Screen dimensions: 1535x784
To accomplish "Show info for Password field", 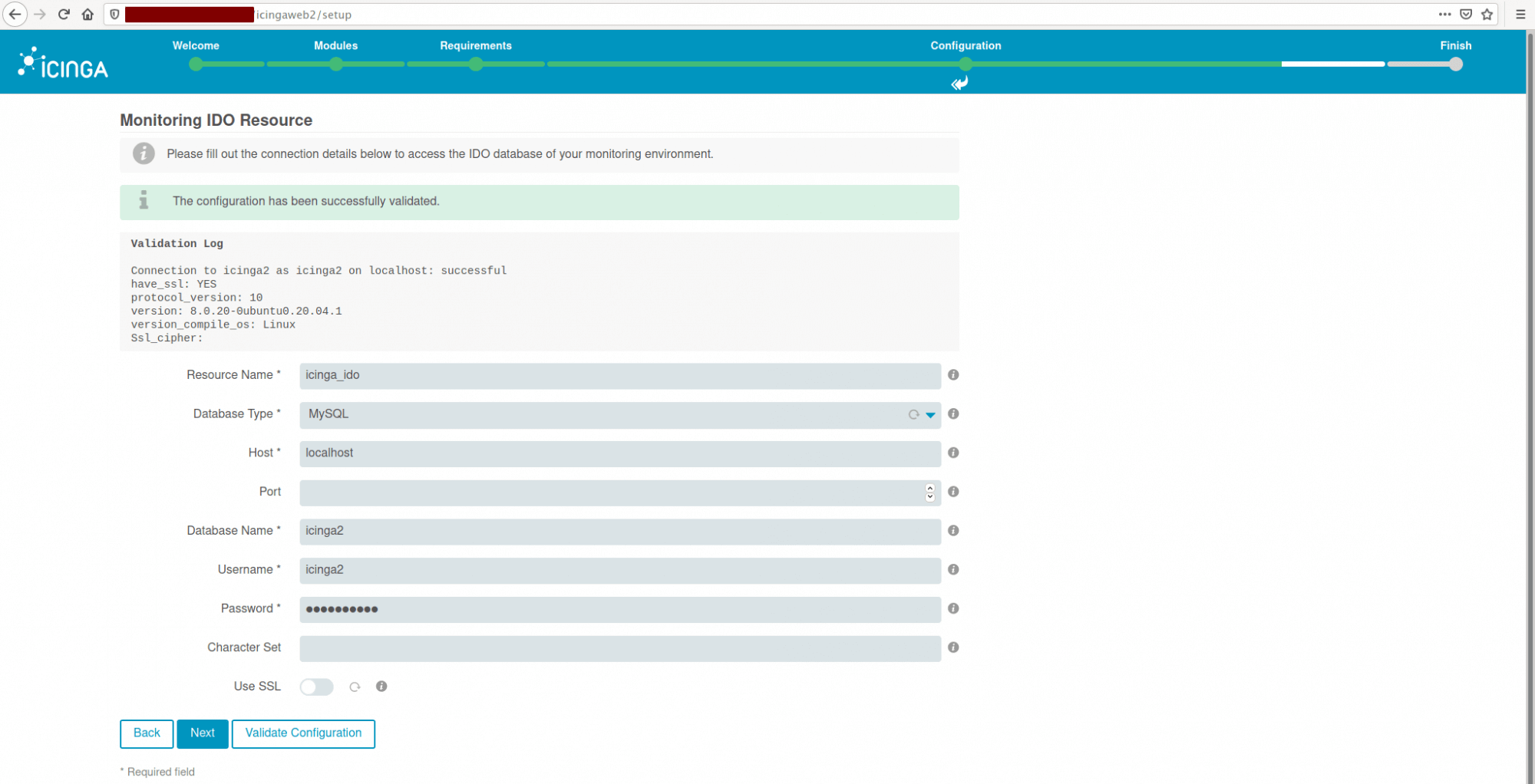I will tap(953, 609).
